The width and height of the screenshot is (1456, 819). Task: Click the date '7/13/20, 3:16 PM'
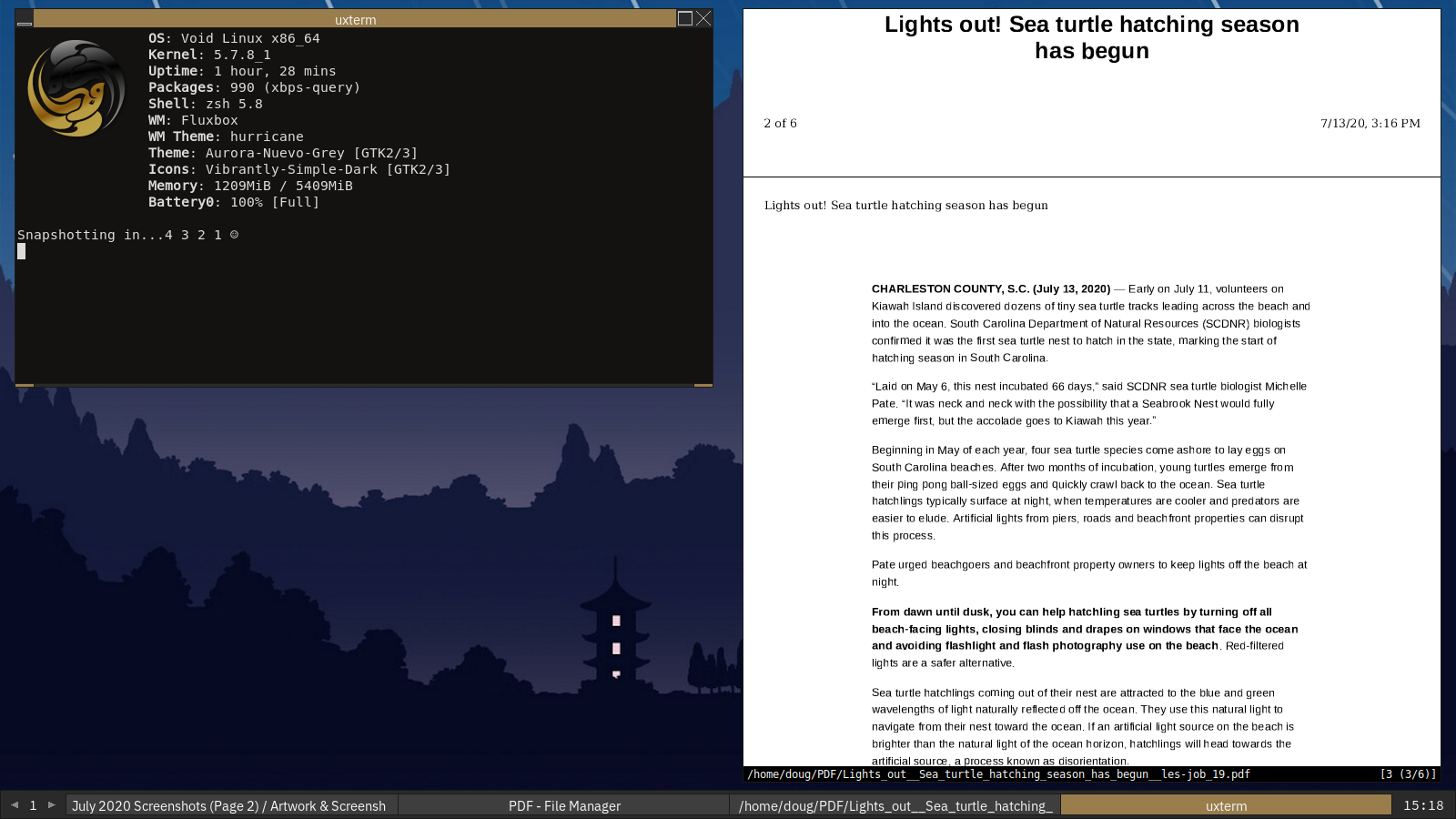tap(1370, 123)
